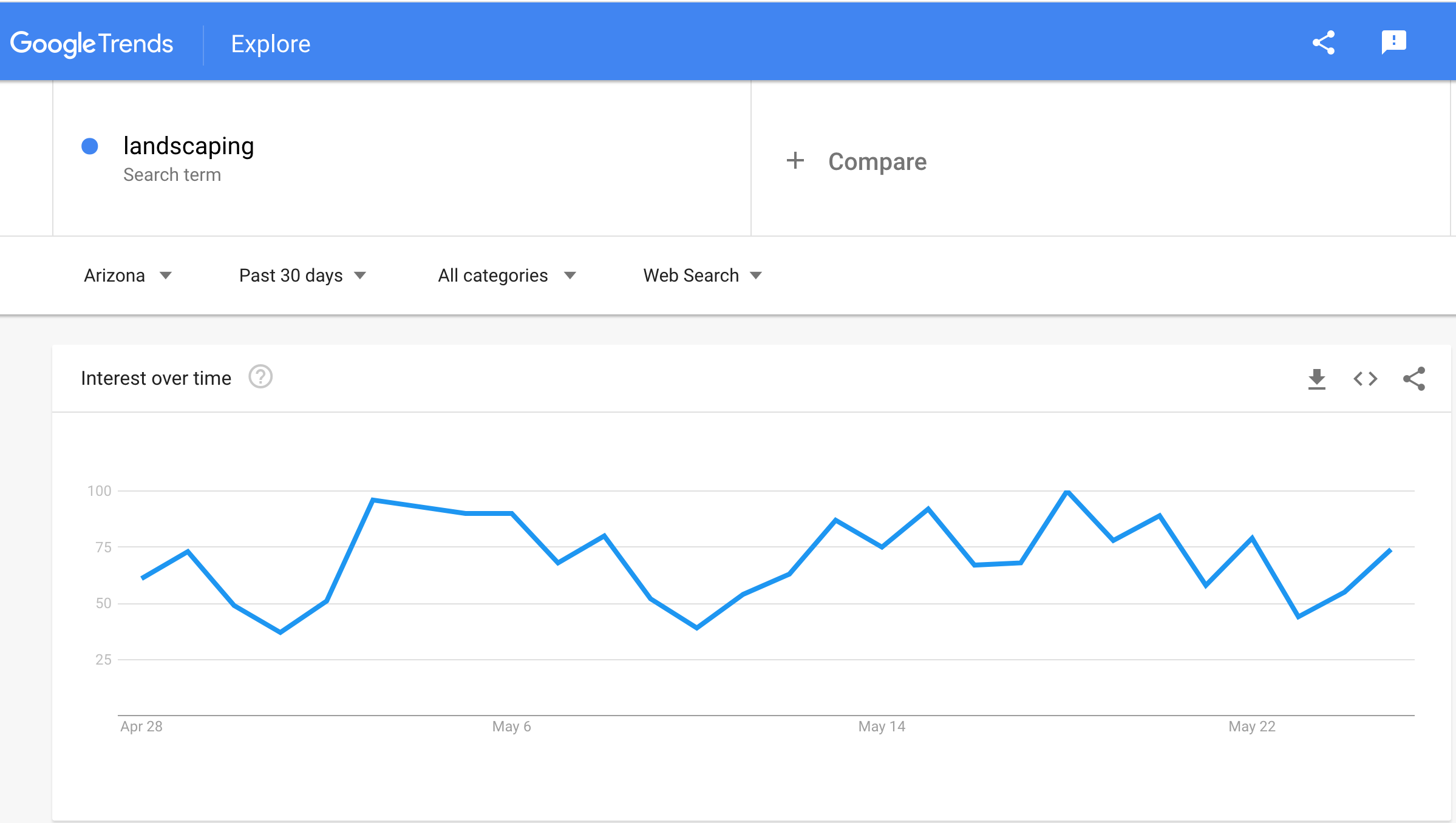This screenshot has height=823, width=1456.
Task: Open embed code for the chart
Action: (x=1366, y=379)
